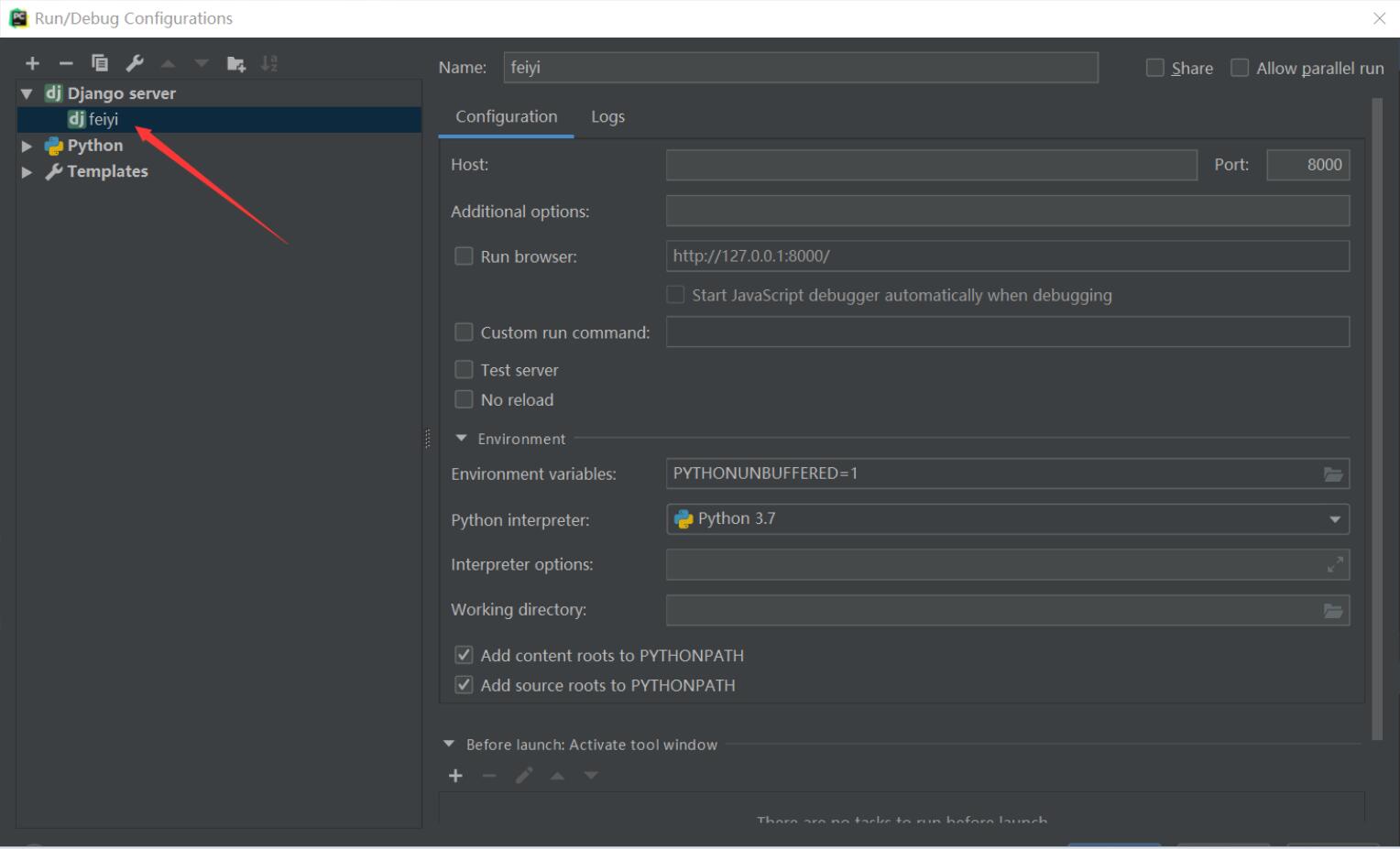Viewport: 1400px width, 849px height.
Task: Enable the No reload checkbox
Action: 465,400
